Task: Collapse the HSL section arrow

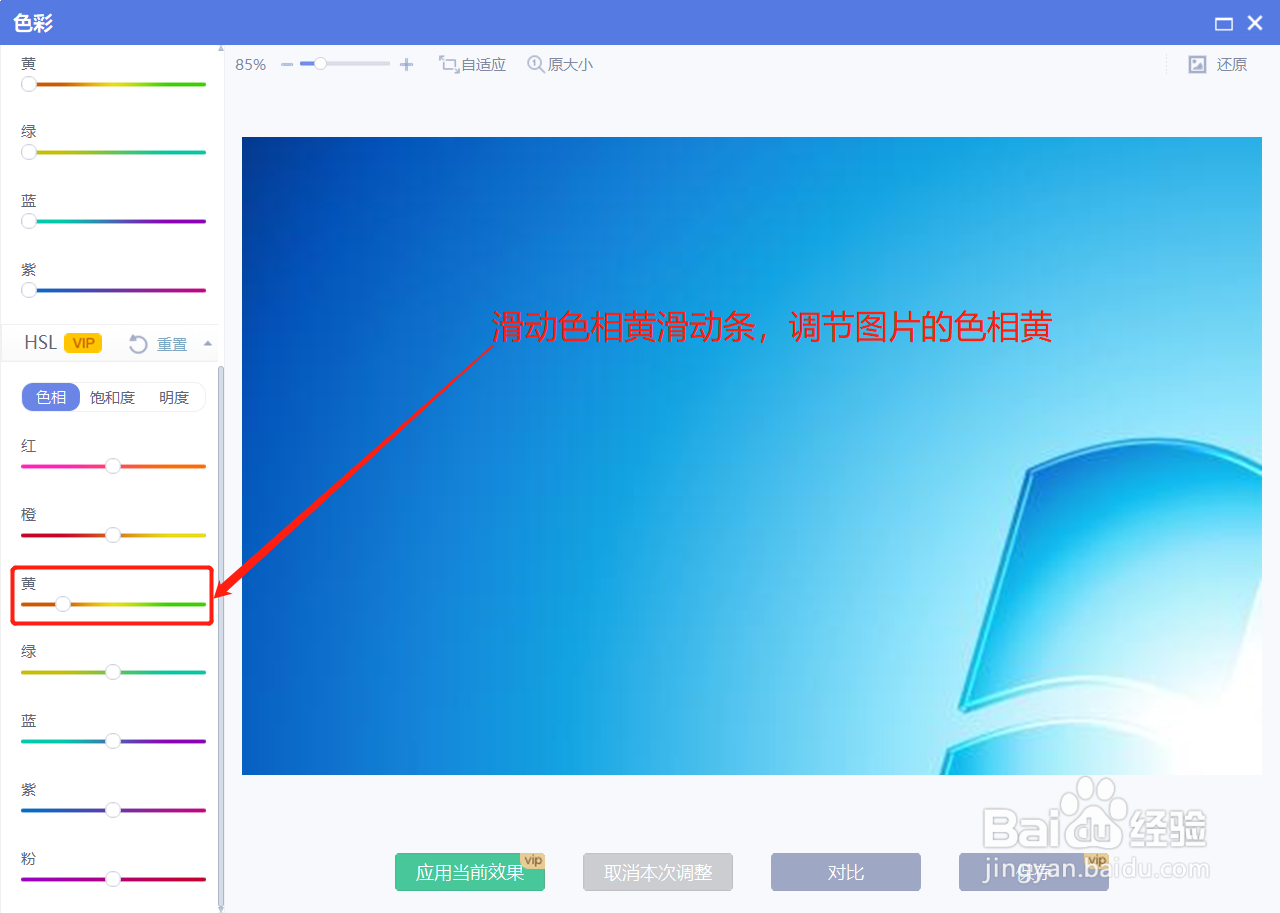Action: click(208, 343)
